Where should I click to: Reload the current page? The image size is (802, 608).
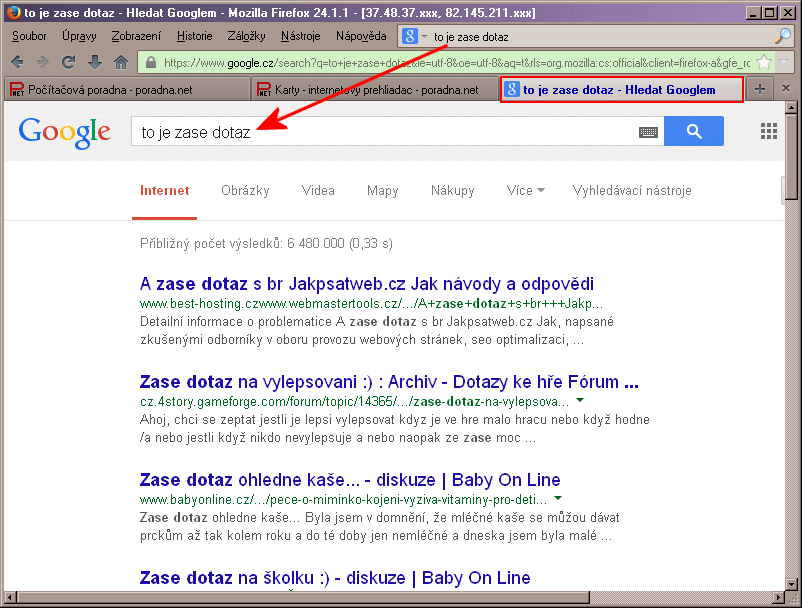[x=69, y=62]
